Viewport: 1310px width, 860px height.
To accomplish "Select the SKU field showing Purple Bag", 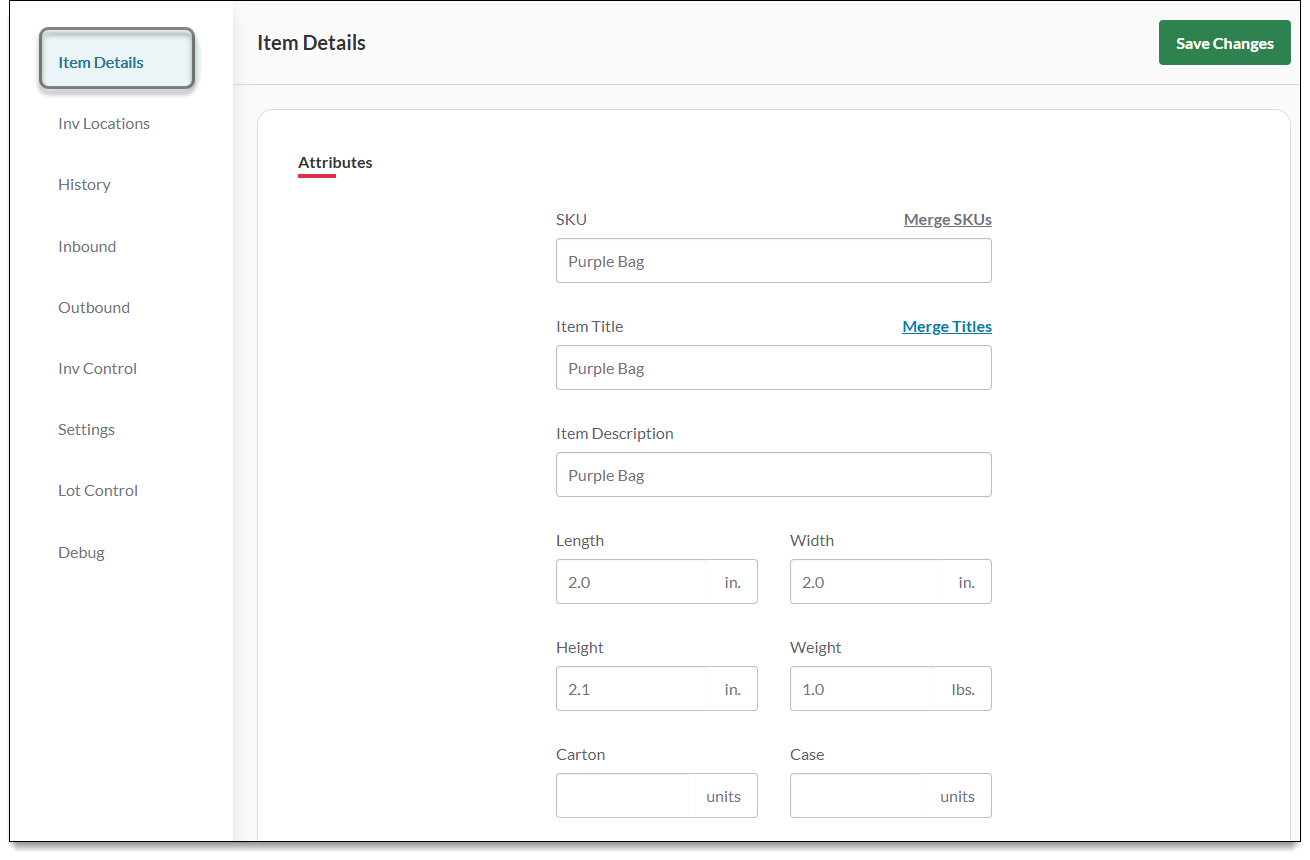I will click(773, 260).
